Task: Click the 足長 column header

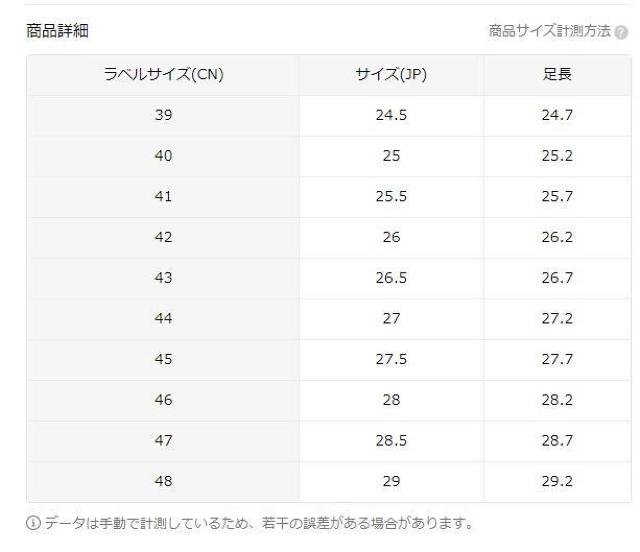Action: point(556,75)
